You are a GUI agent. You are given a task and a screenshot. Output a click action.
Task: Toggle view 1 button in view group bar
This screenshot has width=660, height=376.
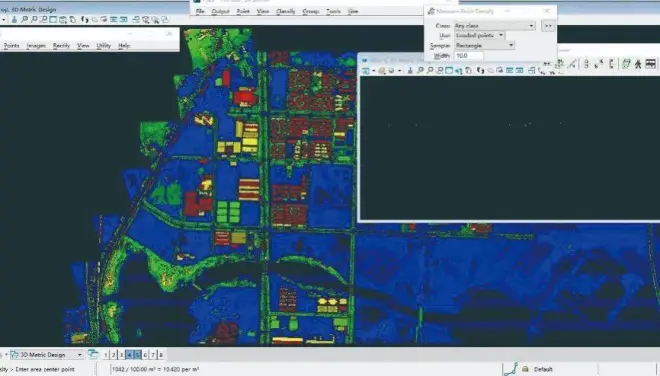coord(106,355)
